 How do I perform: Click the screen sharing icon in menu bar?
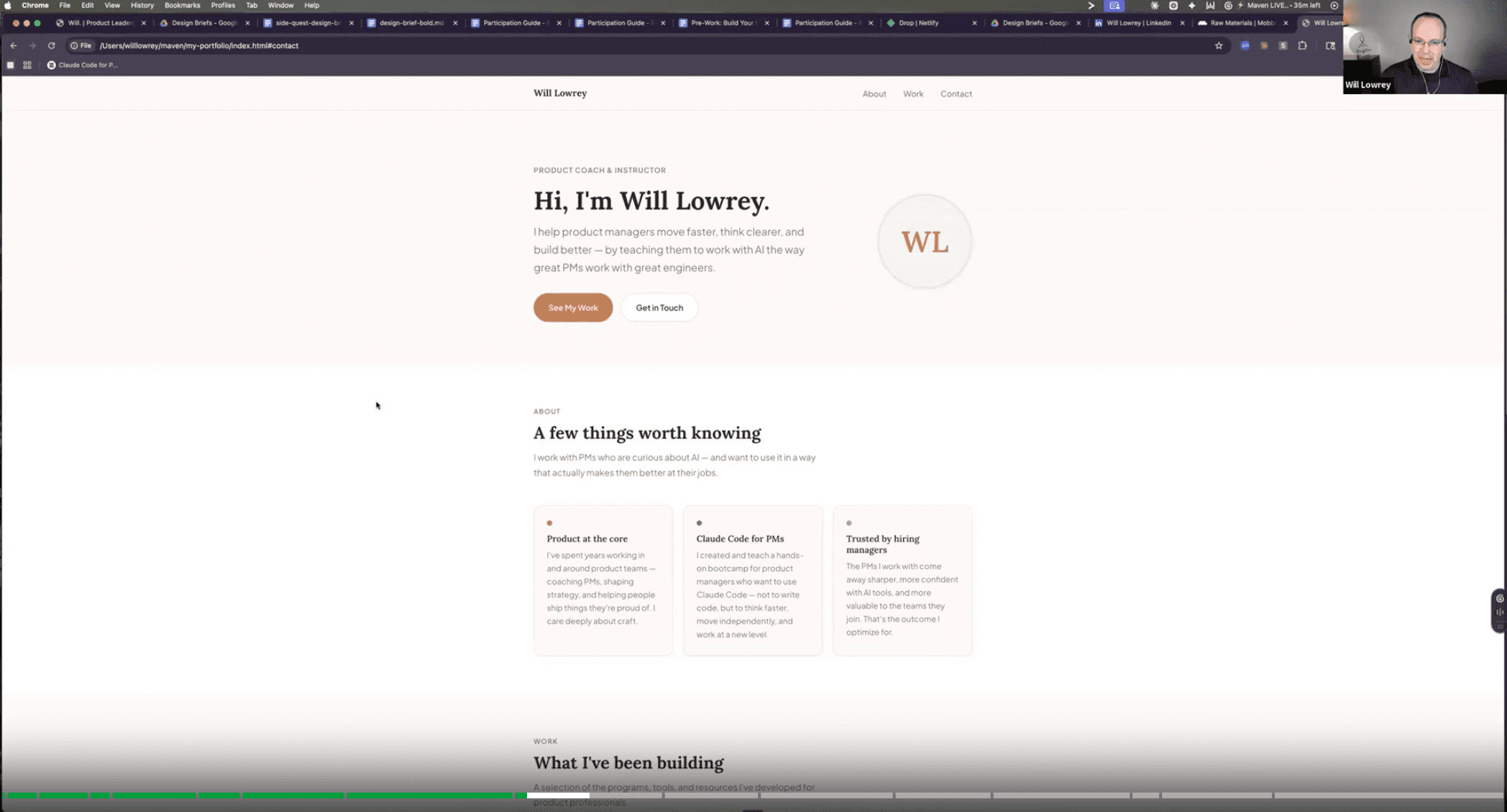tap(1114, 5)
